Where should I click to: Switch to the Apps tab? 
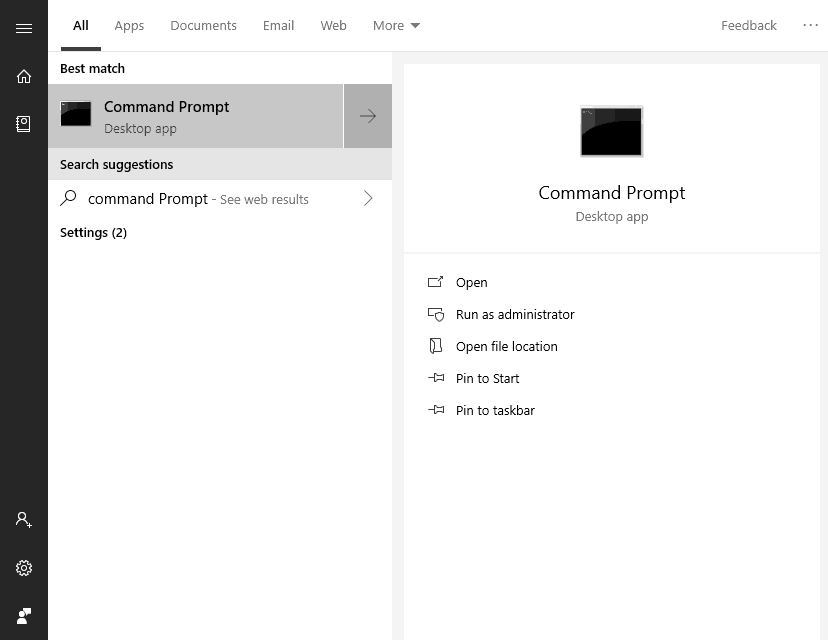point(129,25)
